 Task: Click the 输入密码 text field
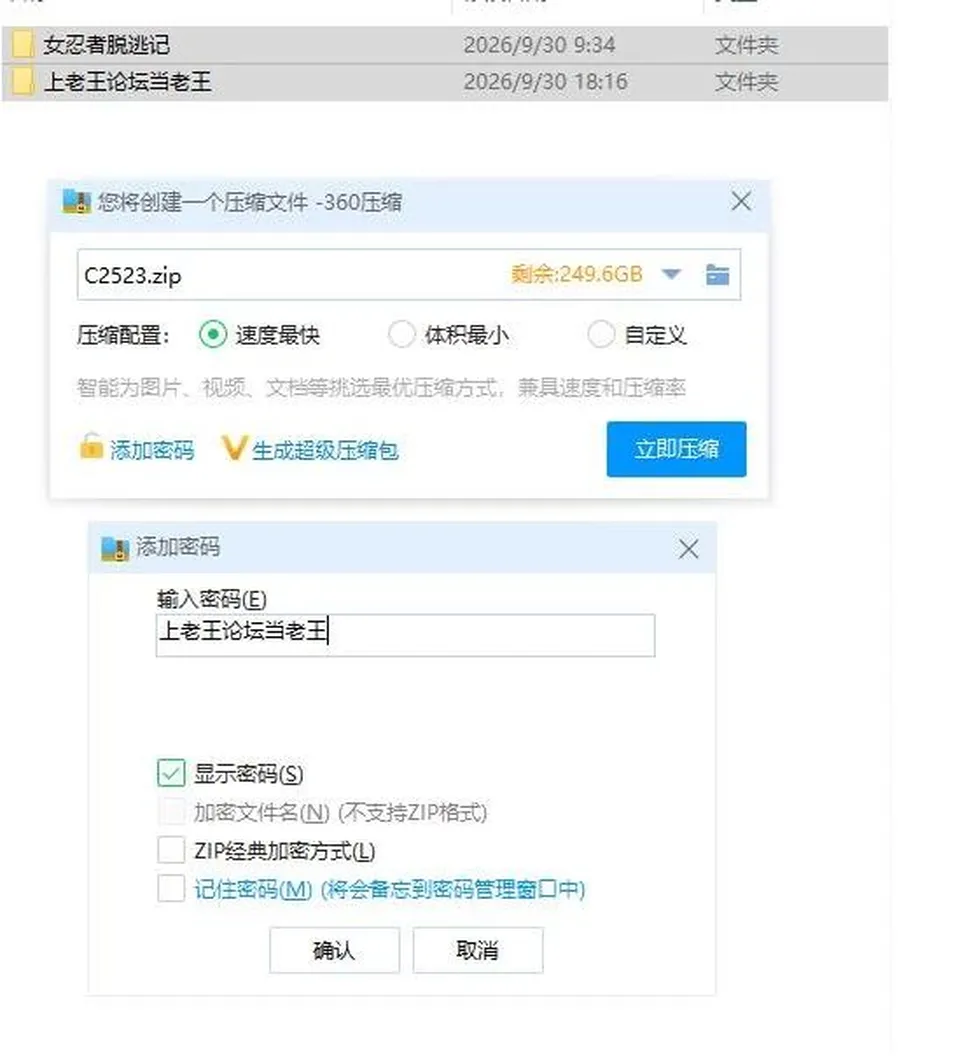(405, 634)
